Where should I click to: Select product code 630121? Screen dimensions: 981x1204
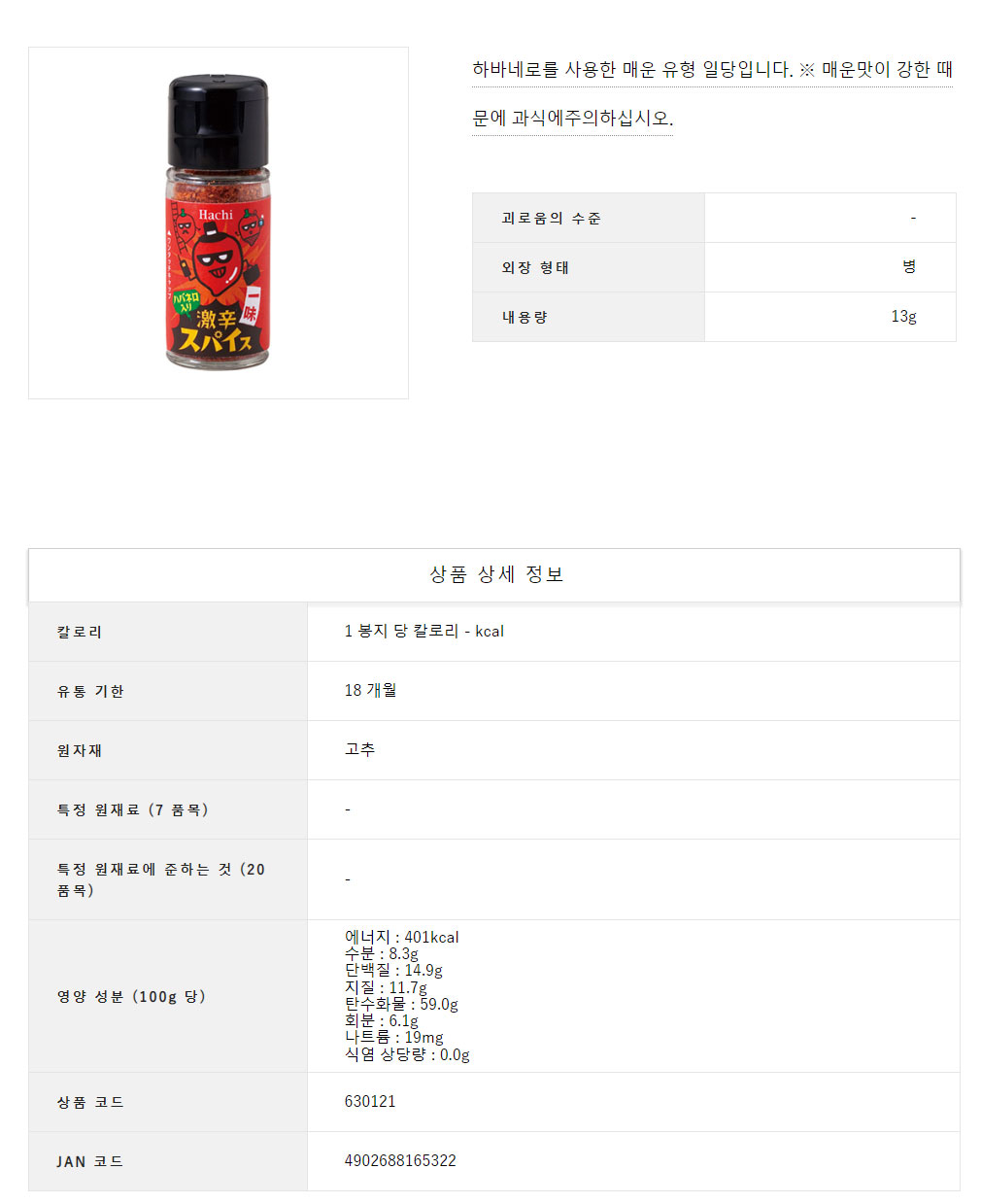tap(370, 1101)
